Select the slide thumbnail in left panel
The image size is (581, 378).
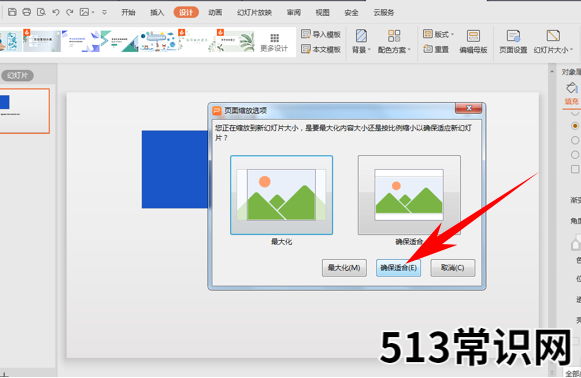pos(24,111)
